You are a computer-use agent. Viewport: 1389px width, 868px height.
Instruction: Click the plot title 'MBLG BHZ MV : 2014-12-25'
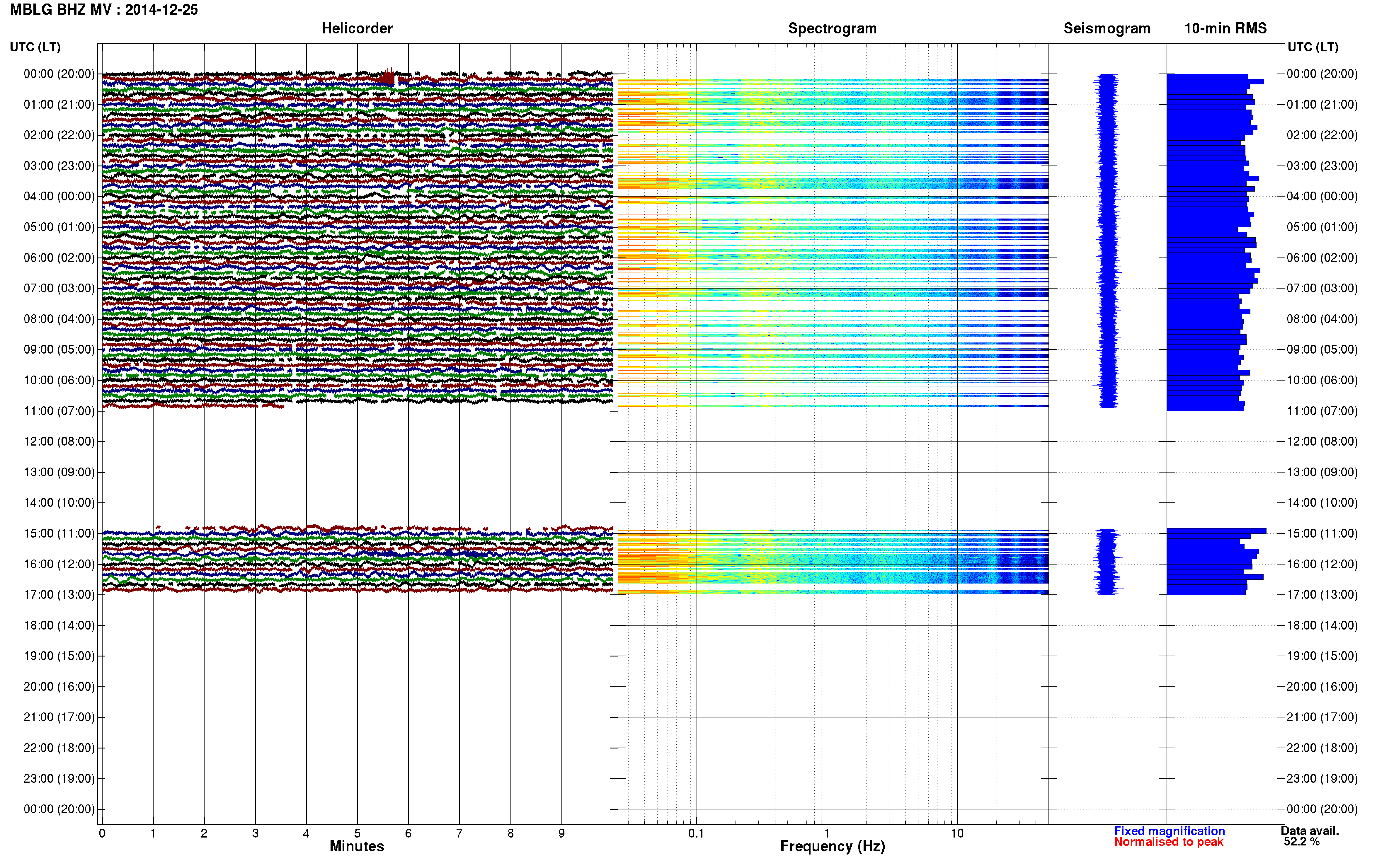(x=104, y=10)
